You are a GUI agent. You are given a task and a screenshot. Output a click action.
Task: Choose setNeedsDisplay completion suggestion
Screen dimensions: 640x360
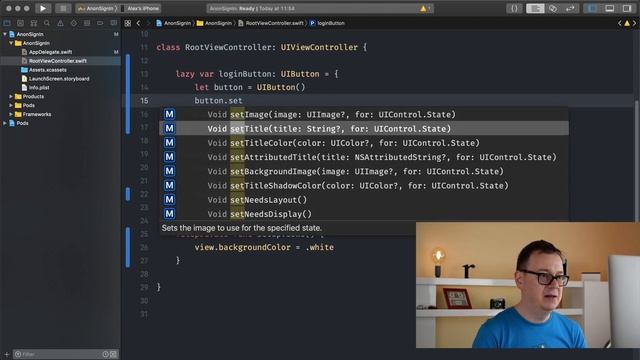(x=364, y=214)
